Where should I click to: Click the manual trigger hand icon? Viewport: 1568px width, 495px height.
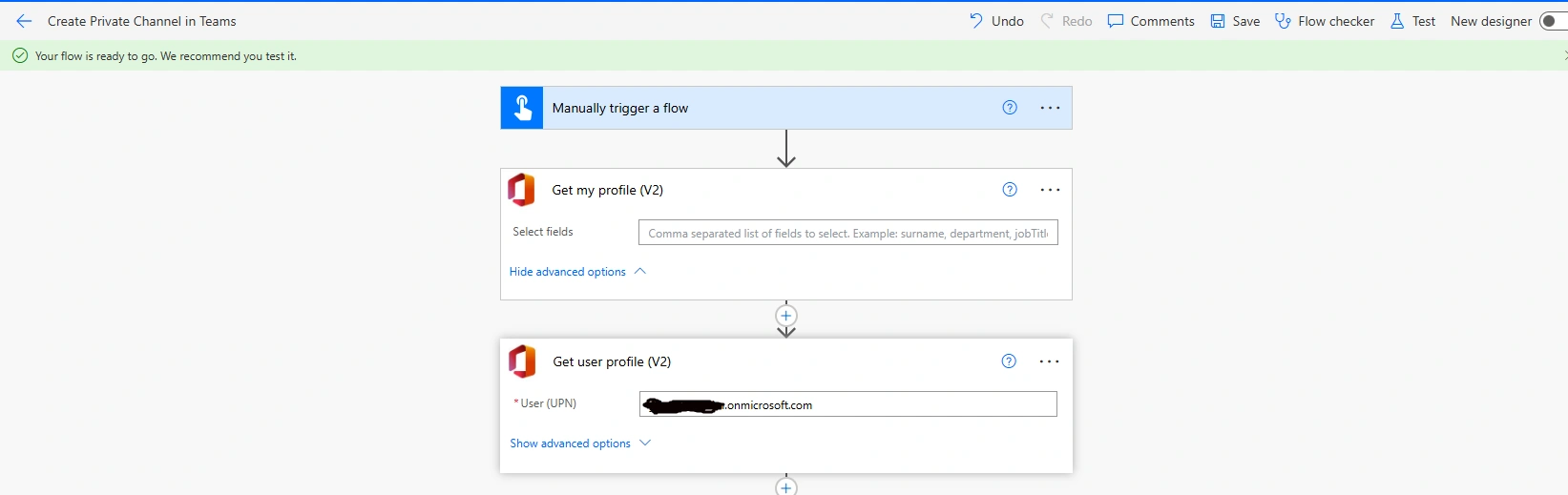[x=522, y=108]
